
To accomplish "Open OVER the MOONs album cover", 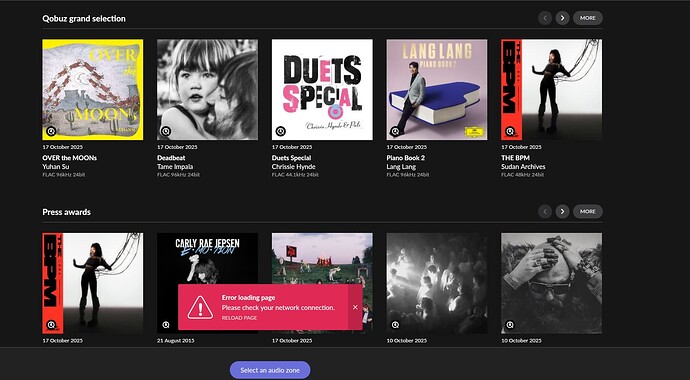I will pyautogui.click(x=92, y=90).
